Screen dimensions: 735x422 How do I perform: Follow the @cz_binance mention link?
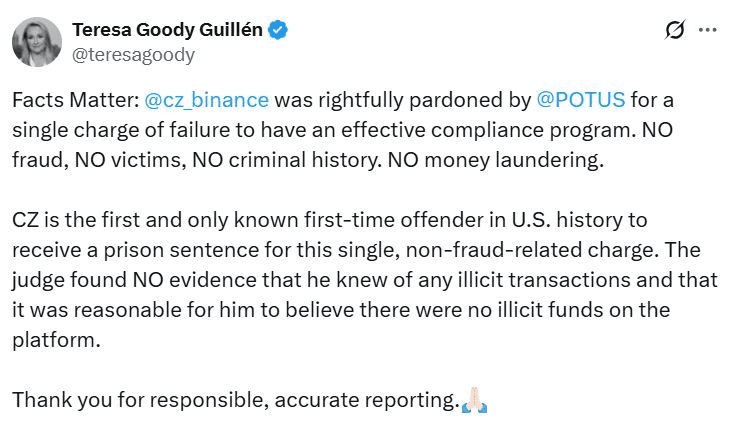click(x=207, y=100)
